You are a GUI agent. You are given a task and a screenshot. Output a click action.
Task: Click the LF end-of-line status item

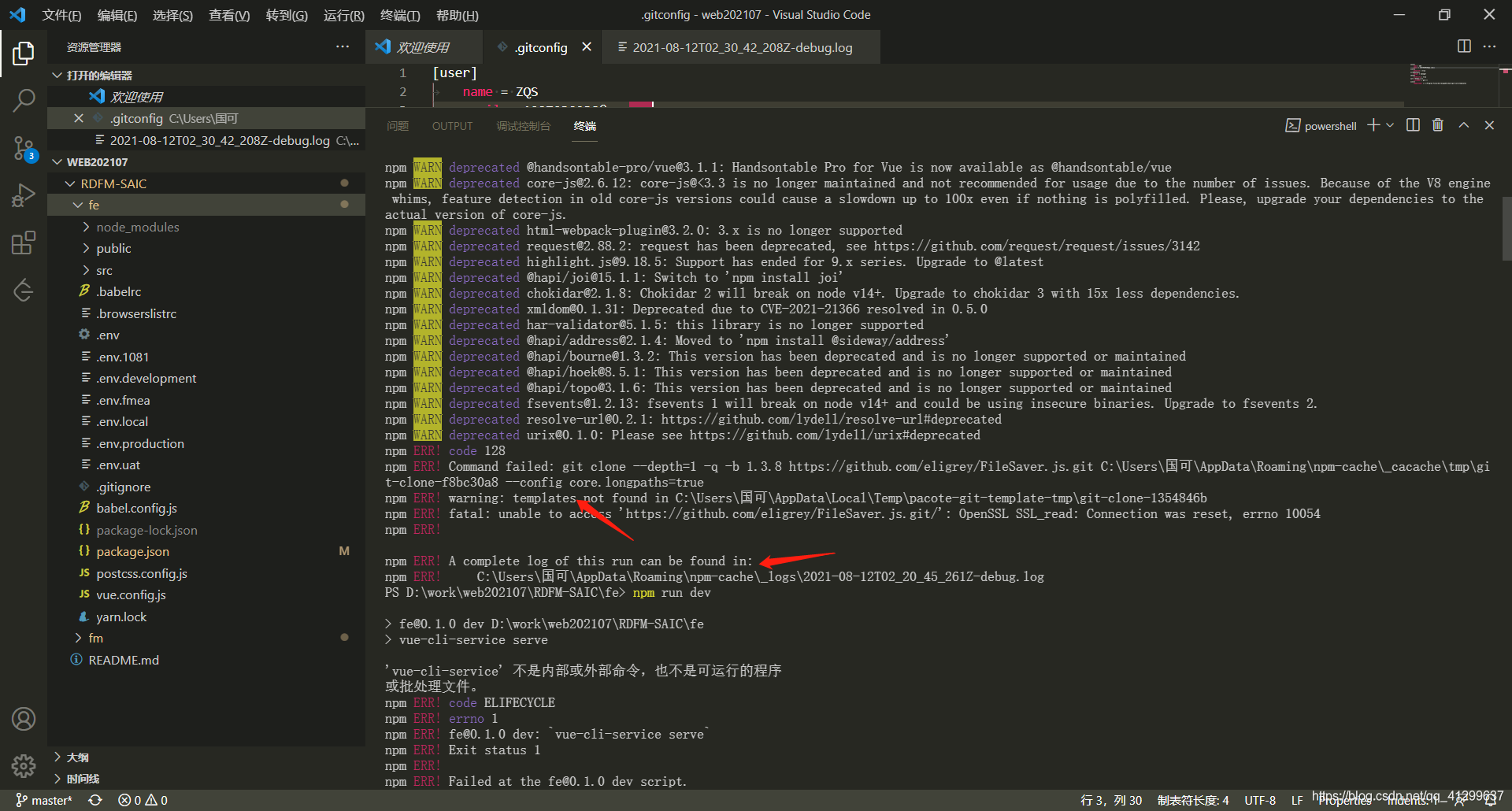tap(1297, 800)
